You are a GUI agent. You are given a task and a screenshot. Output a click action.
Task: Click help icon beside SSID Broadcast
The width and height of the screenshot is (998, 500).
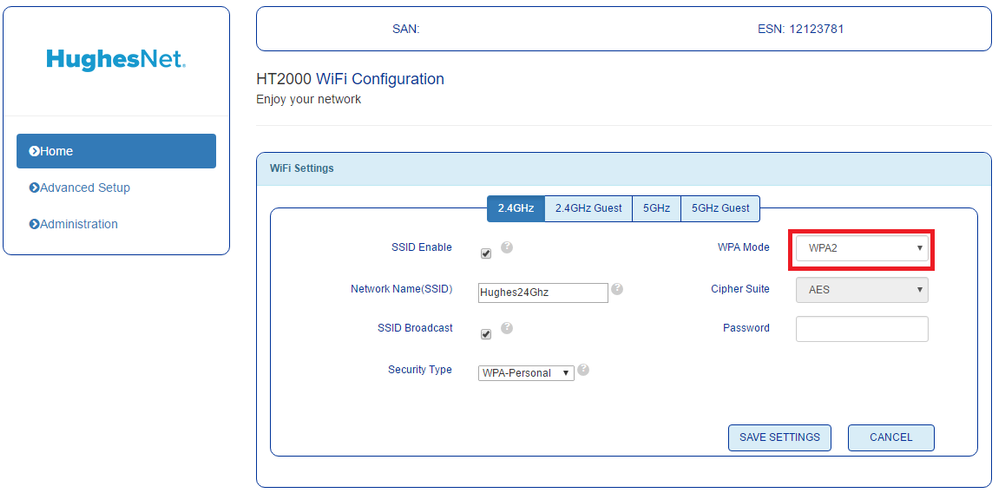(507, 328)
